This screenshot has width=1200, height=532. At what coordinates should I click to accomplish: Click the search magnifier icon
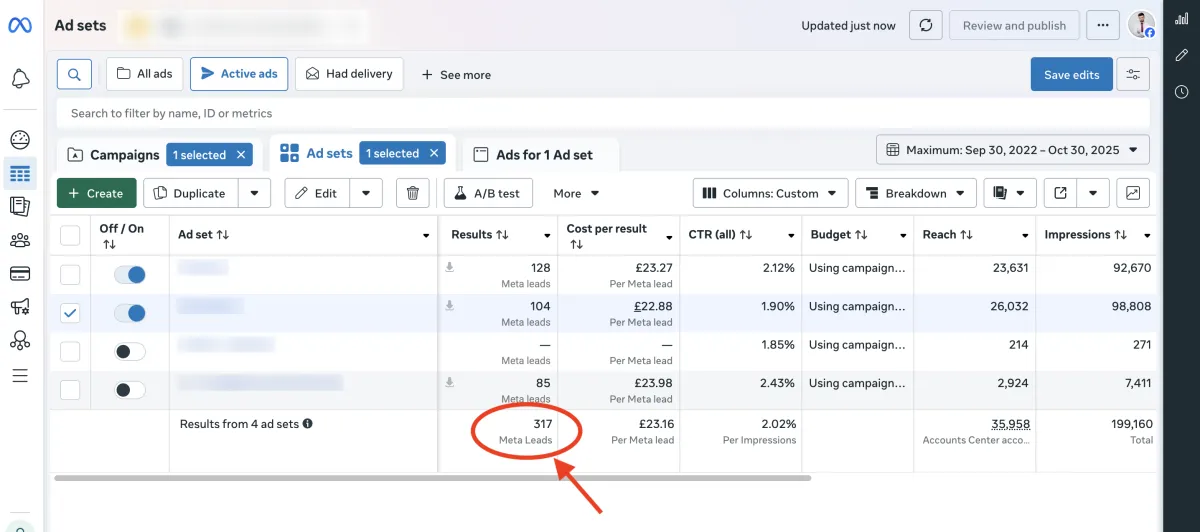point(74,74)
